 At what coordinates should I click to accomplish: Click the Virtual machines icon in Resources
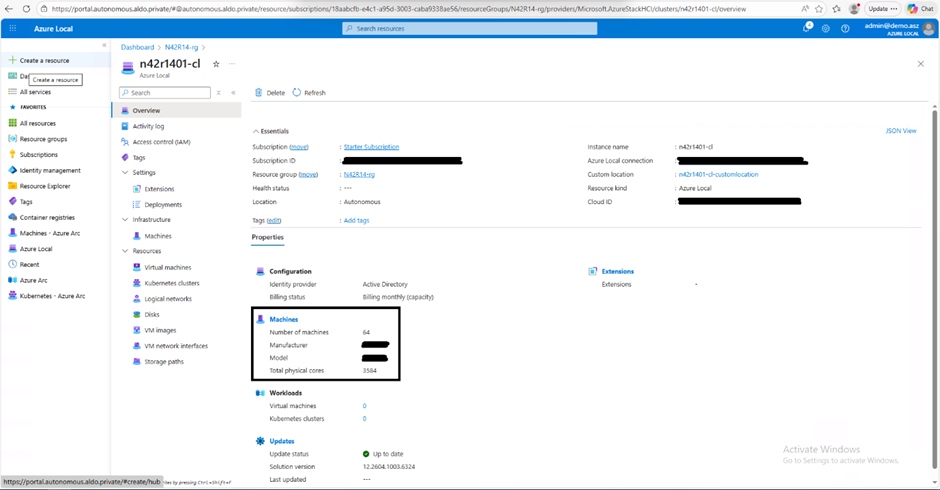[137, 267]
